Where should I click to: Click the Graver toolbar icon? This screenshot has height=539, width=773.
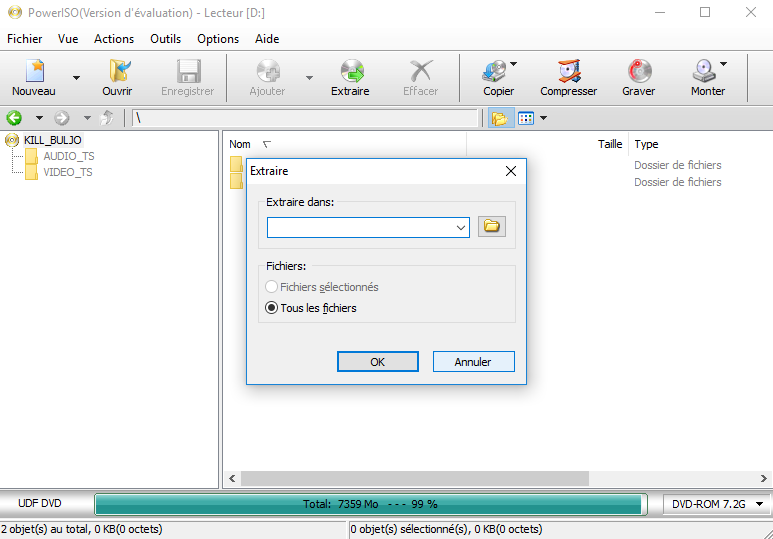click(x=639, y=72)
